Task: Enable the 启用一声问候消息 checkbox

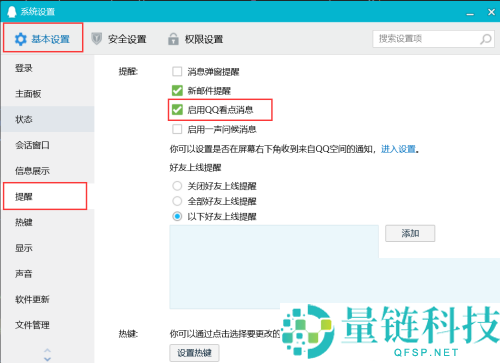Action: coord(177,129)
